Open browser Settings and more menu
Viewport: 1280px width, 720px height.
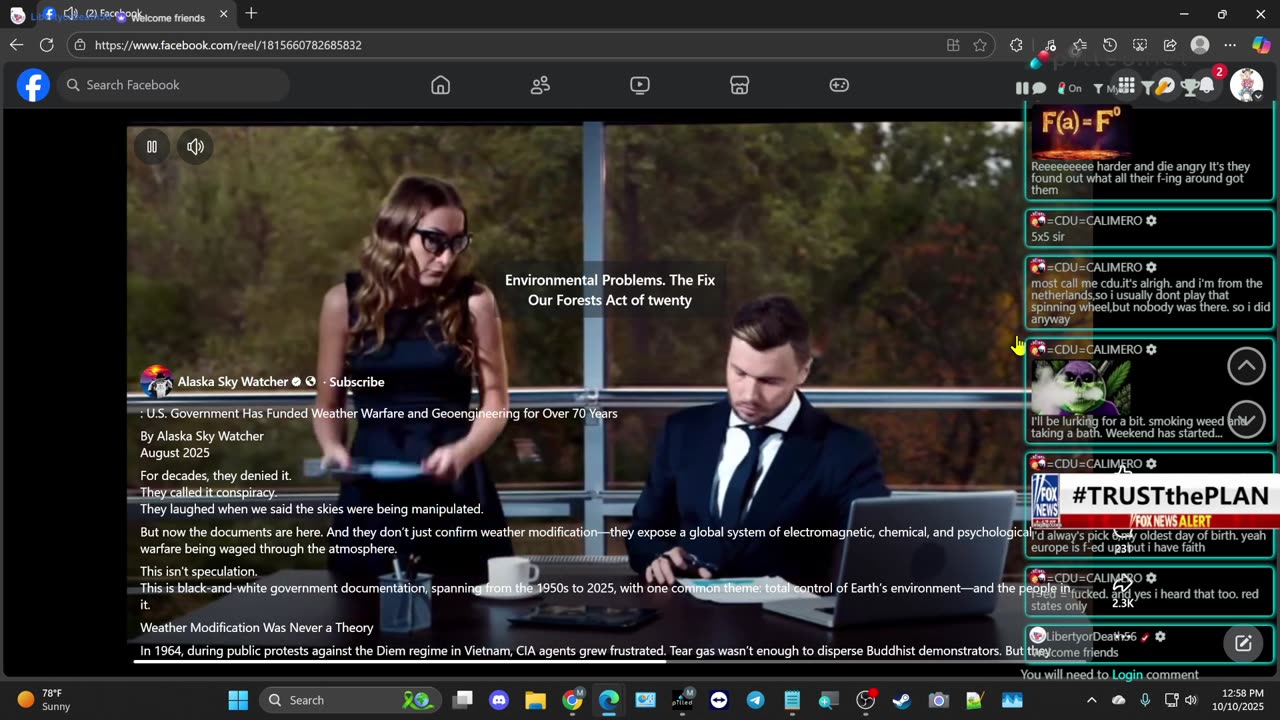(1230, 45)
